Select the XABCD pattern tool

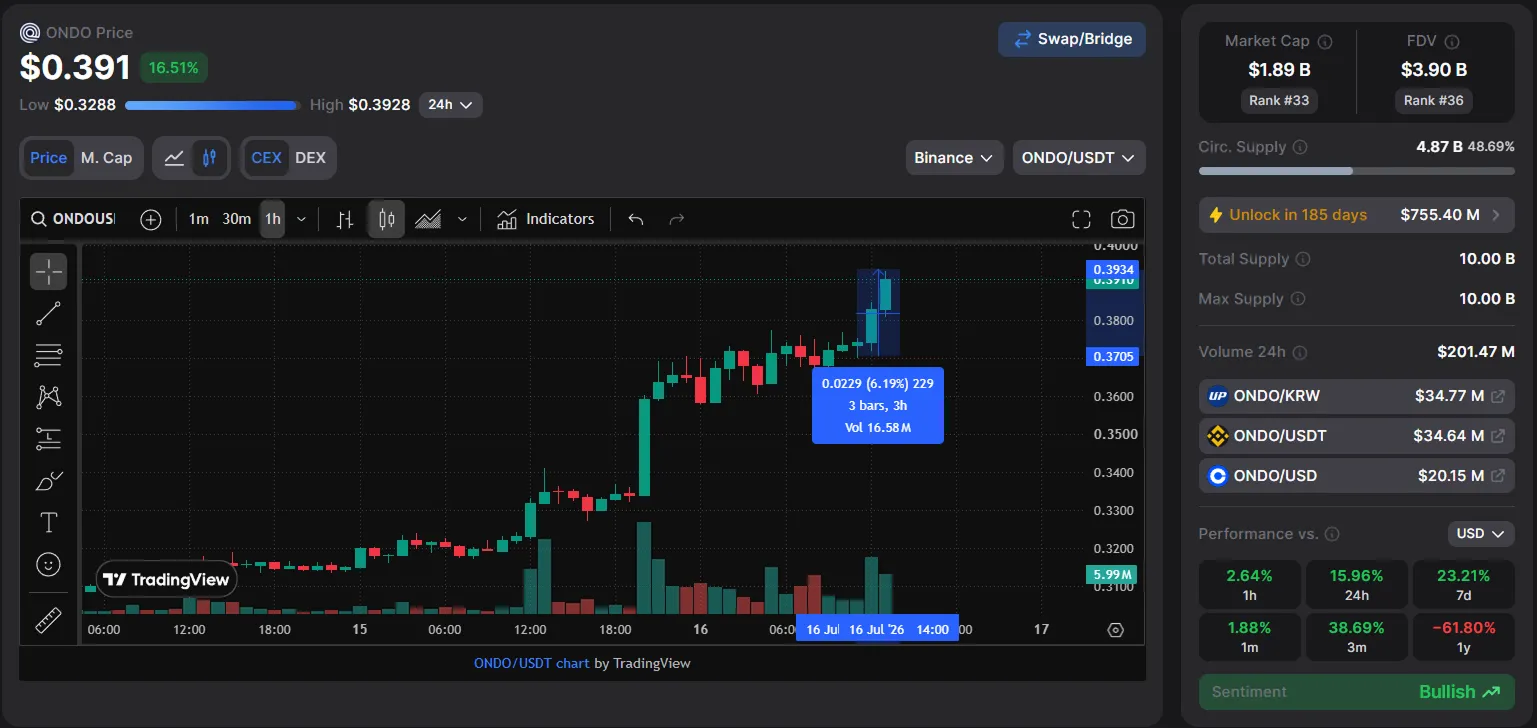(x=48, y=396)
